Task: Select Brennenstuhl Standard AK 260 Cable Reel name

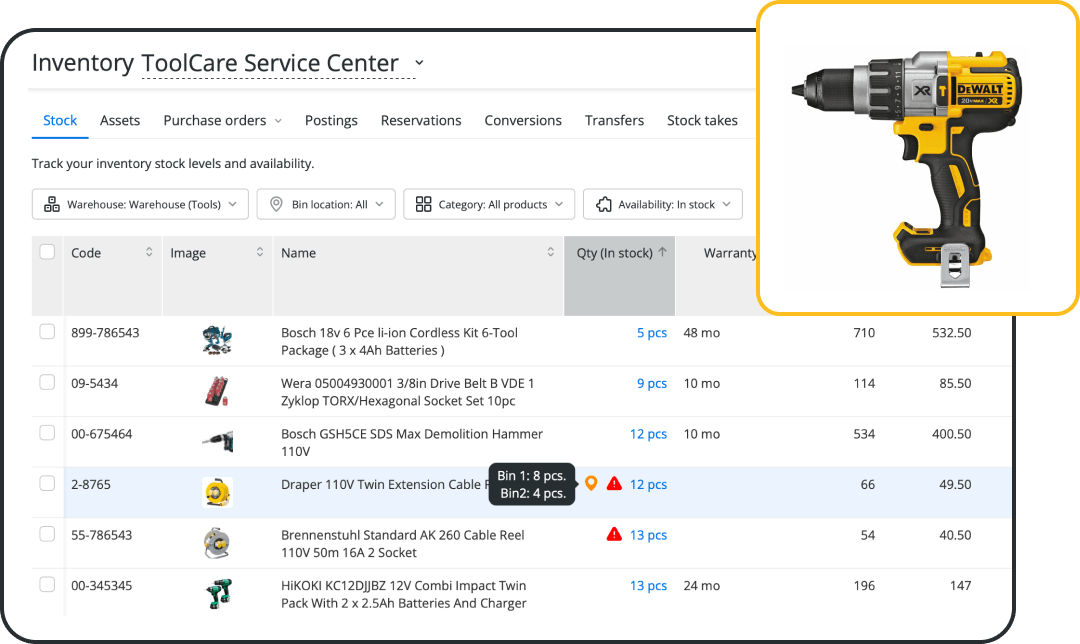Action: click(402, 543)
